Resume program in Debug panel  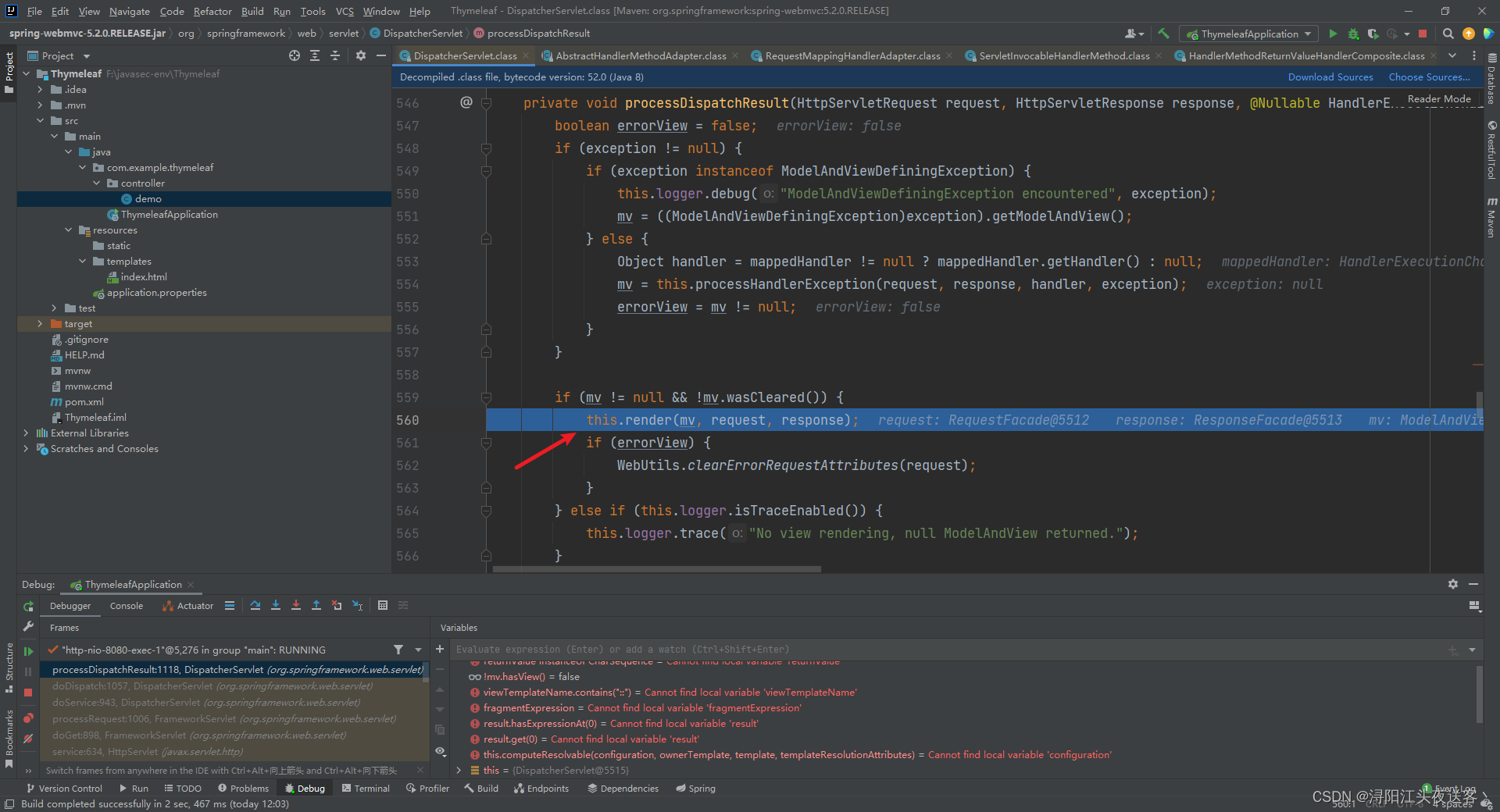[x=28, y=651]
